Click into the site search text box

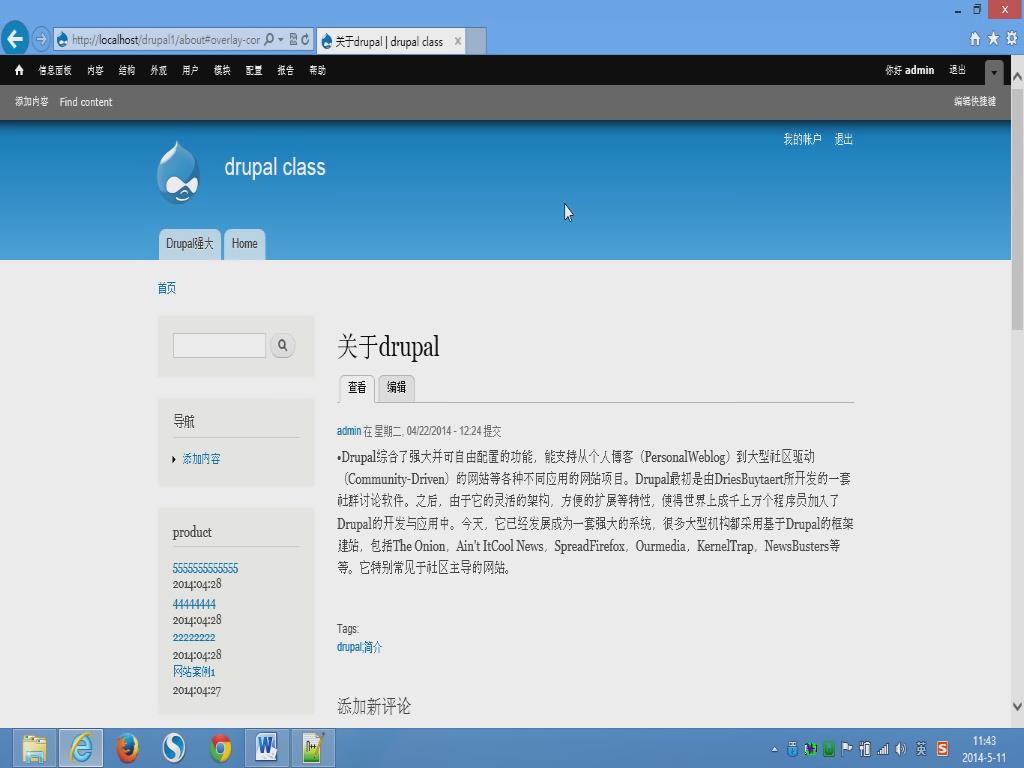(x=219, y=345)
